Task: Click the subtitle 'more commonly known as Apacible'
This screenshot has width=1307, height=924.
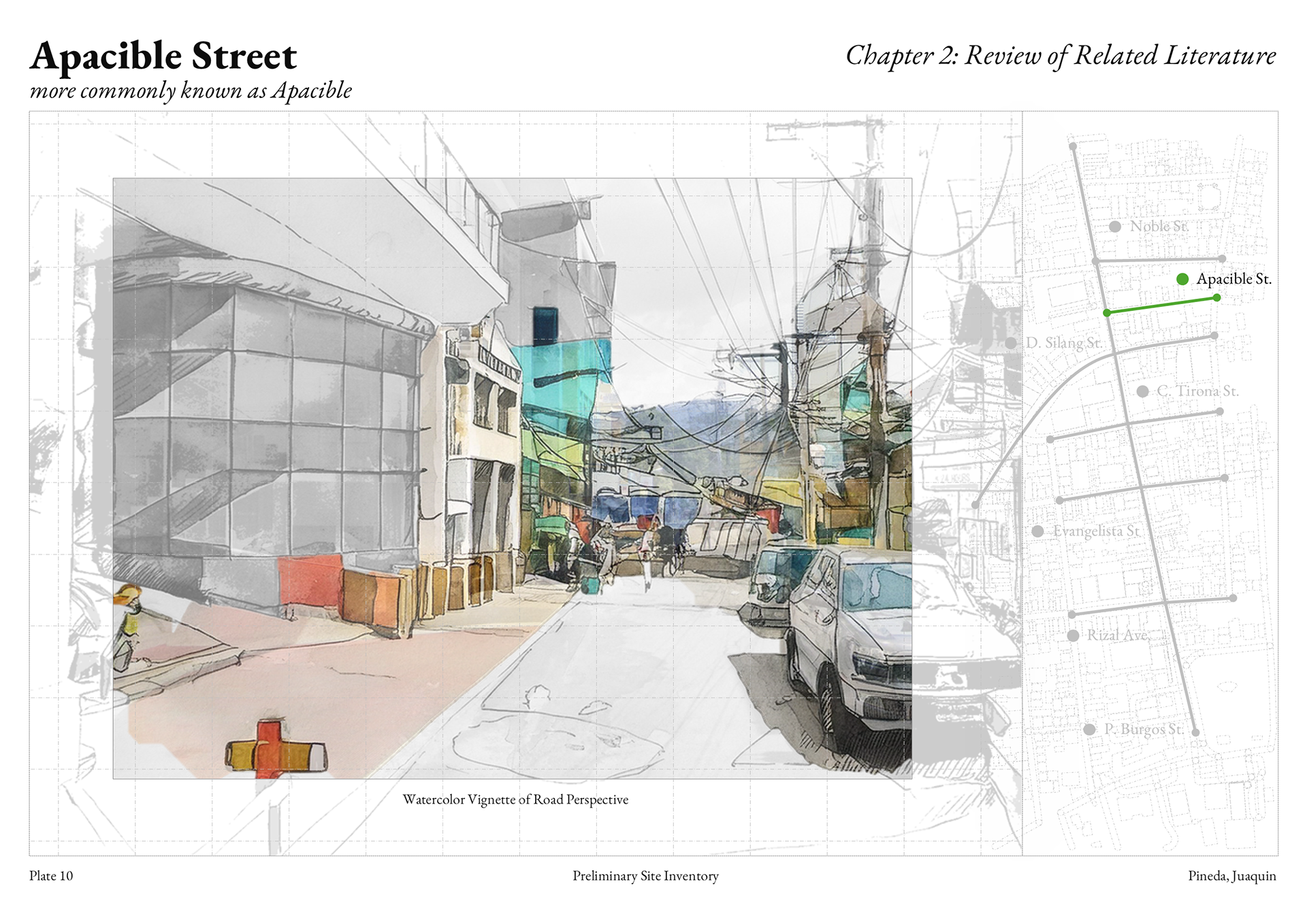Action: click(x=191, y=90)
